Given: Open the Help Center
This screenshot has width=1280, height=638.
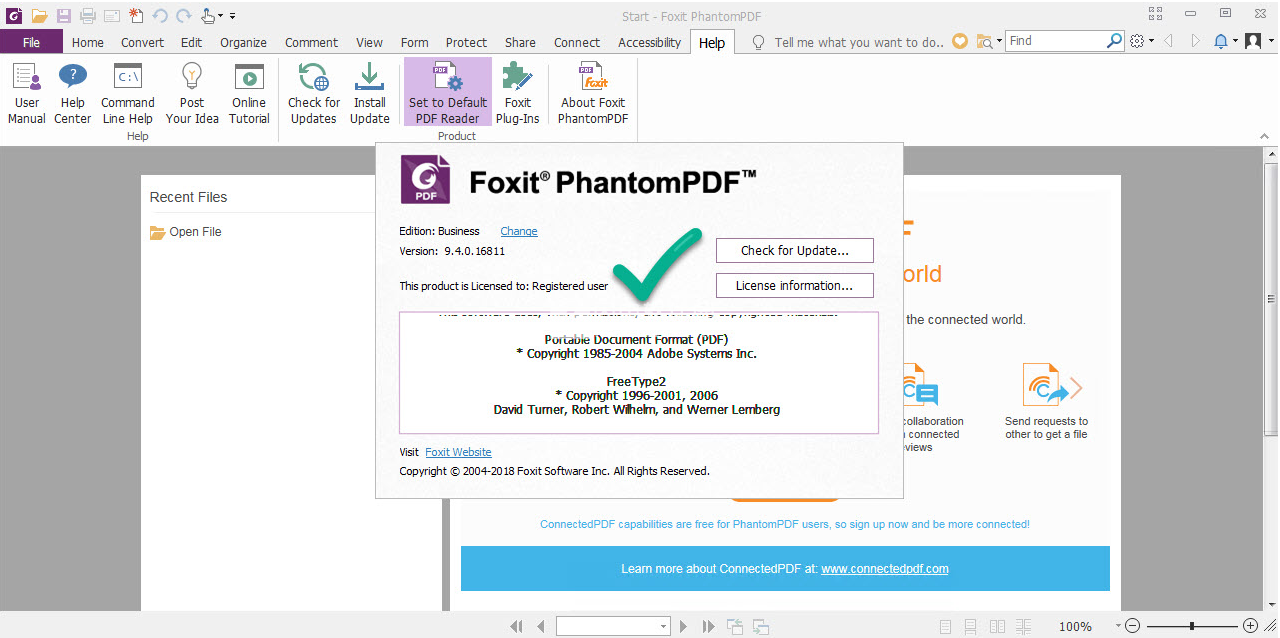Looking at the screenshot, I should pos(73,93).
